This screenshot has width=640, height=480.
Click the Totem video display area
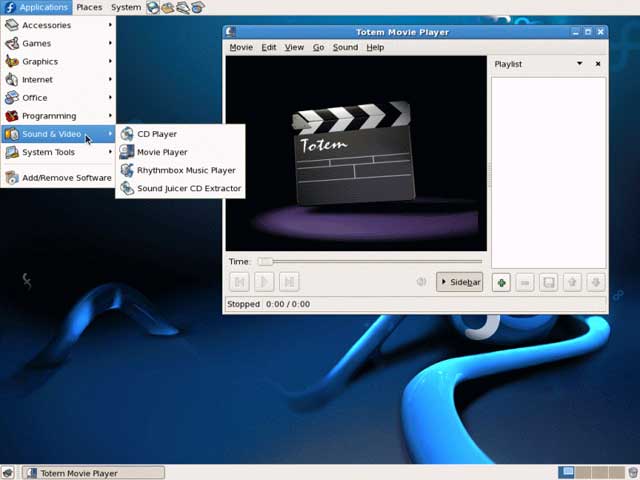pyautogui.click(x=356, y=153)
